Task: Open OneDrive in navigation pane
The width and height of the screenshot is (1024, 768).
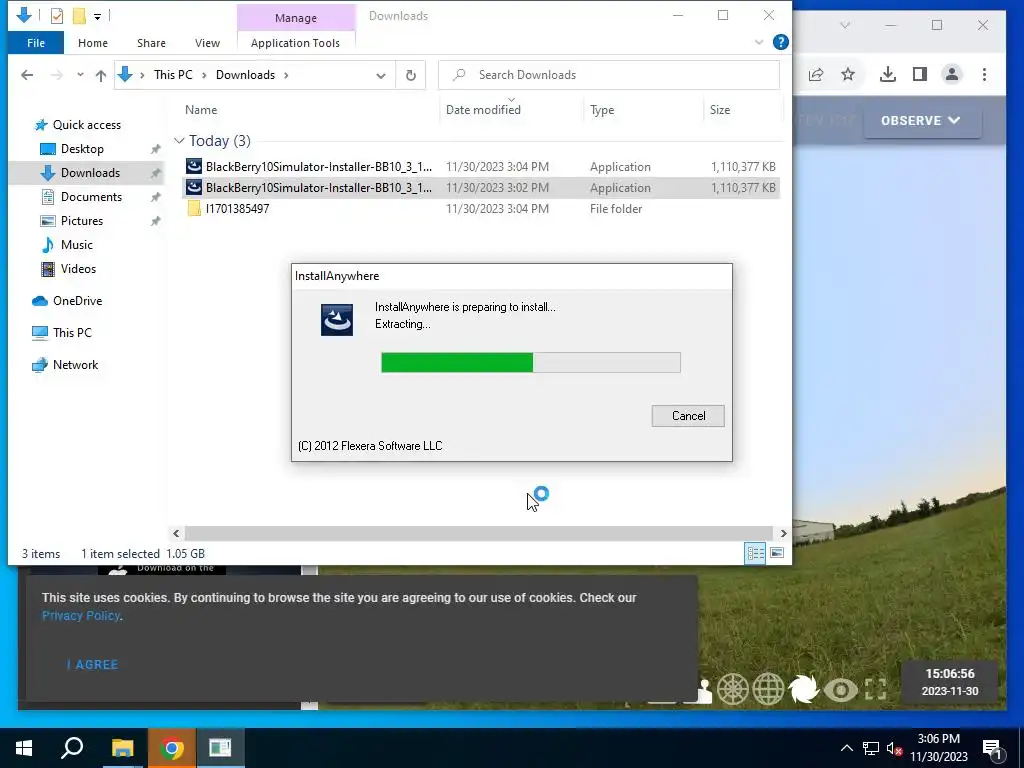Action: (x=77, y=301)
